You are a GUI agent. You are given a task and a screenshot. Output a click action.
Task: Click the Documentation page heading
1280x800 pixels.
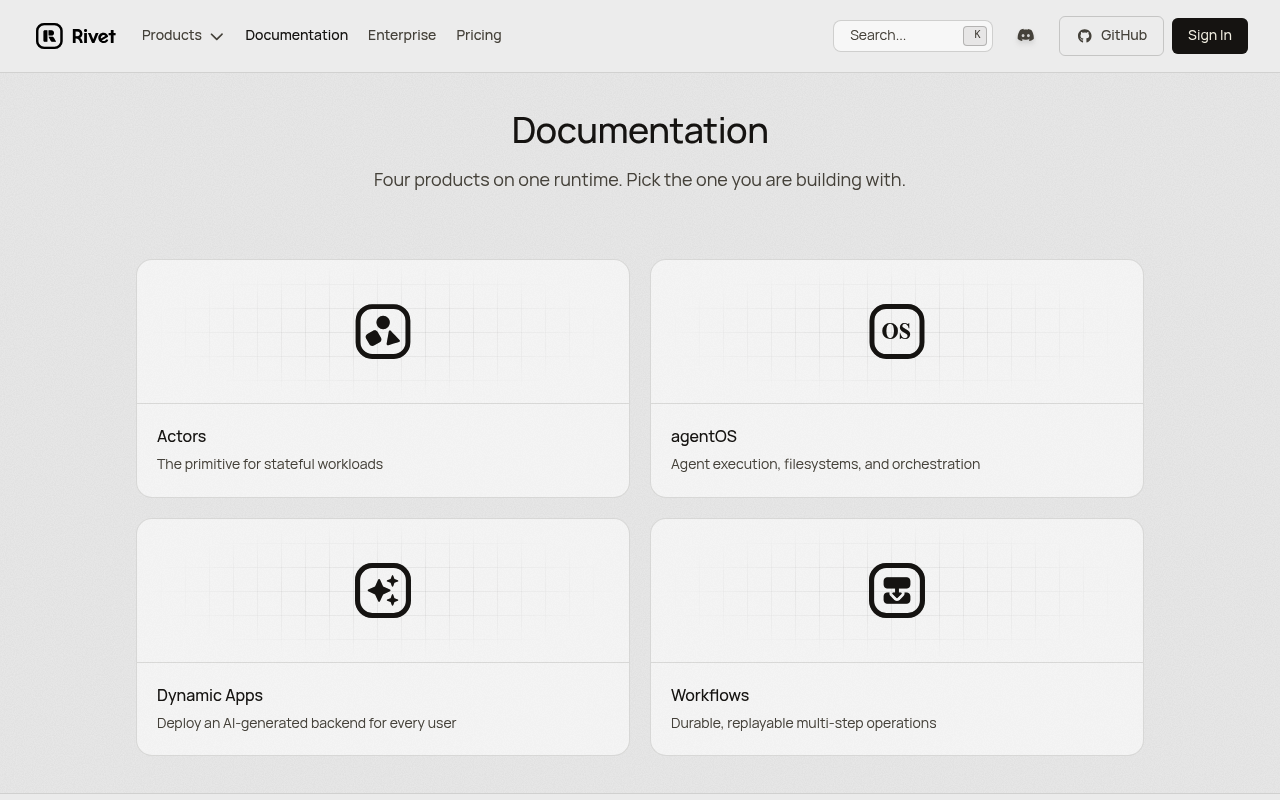(x=640, y=130)
